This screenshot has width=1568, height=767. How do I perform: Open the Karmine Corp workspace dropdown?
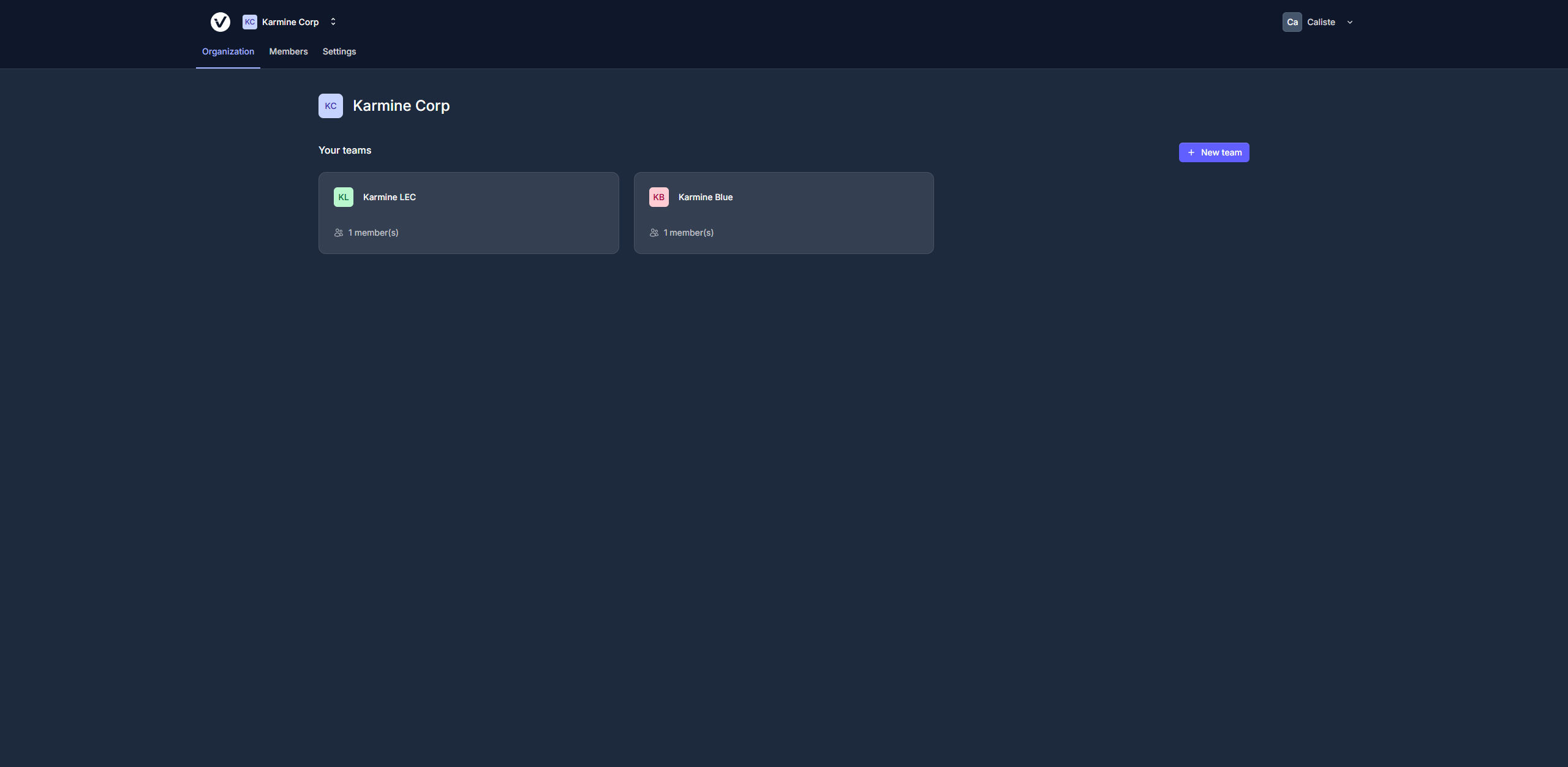coord(290,21)
